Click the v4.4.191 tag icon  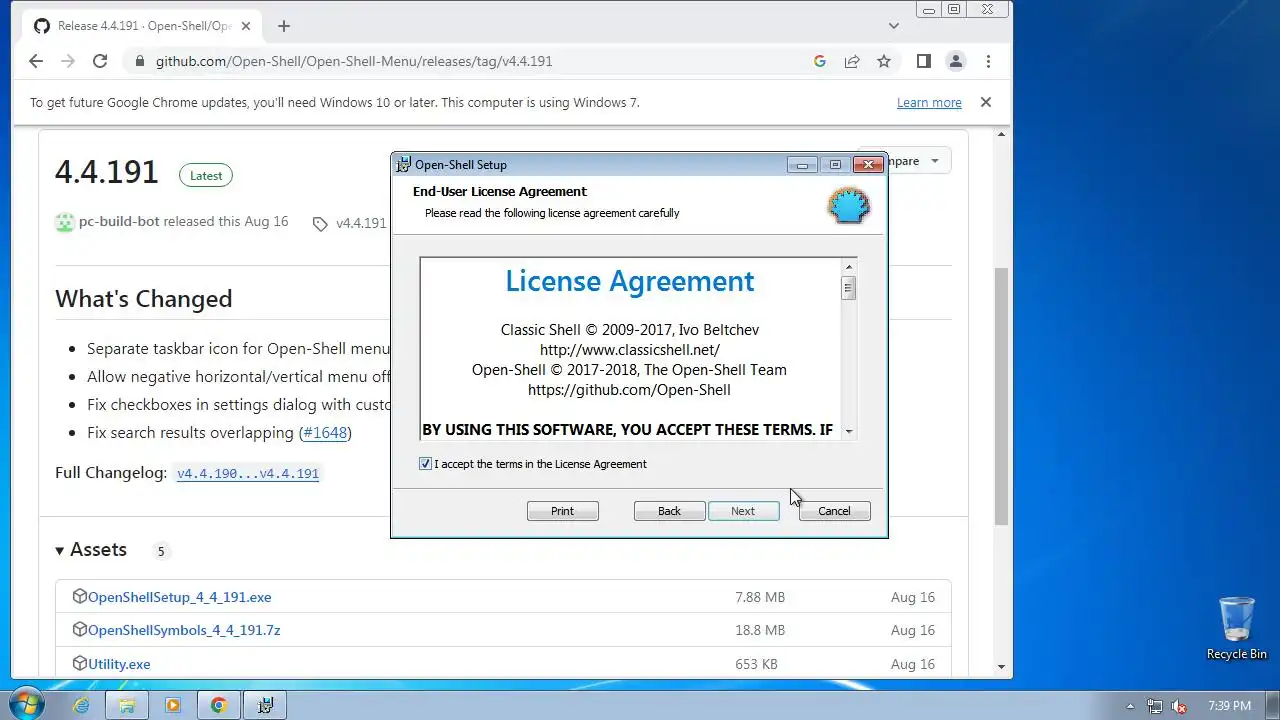click(320, 224)
